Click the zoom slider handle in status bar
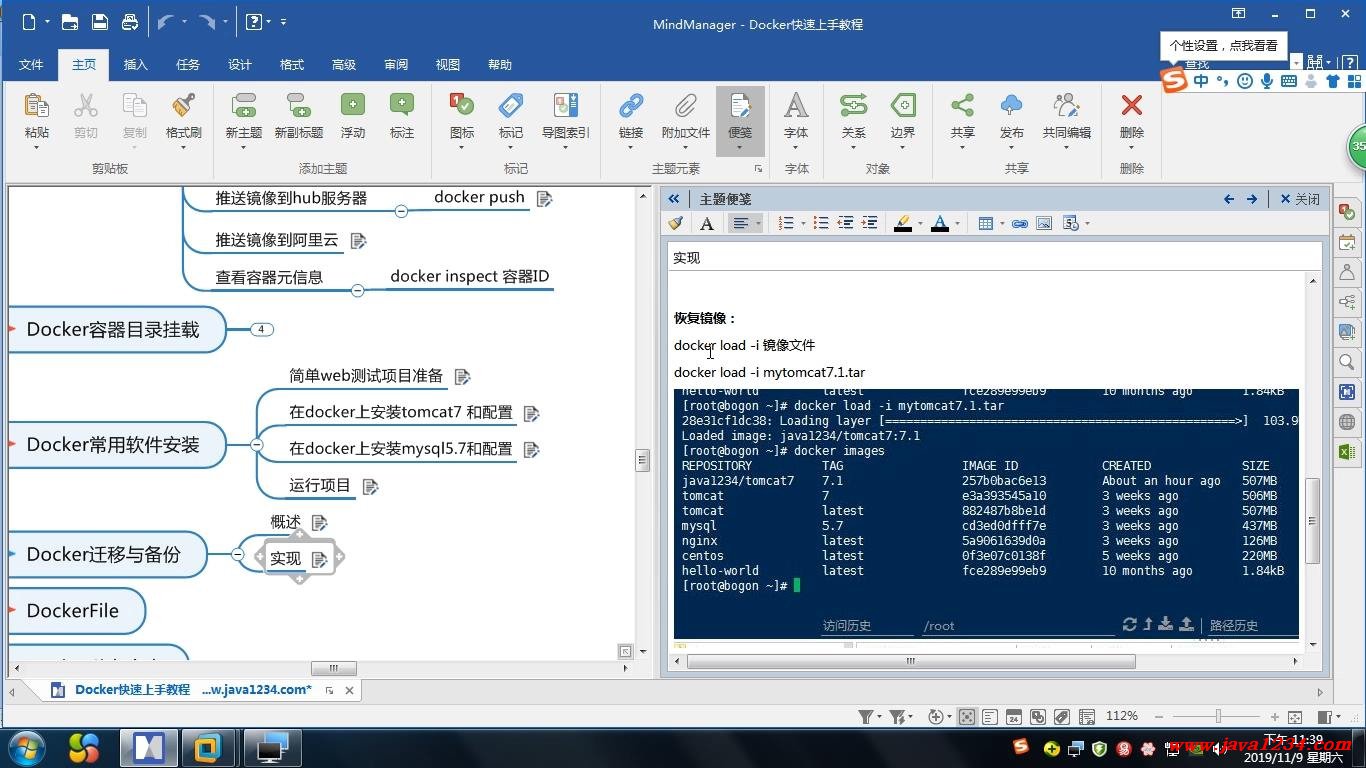This screenshot has width=1366, height=768. tap(1218, 716)
